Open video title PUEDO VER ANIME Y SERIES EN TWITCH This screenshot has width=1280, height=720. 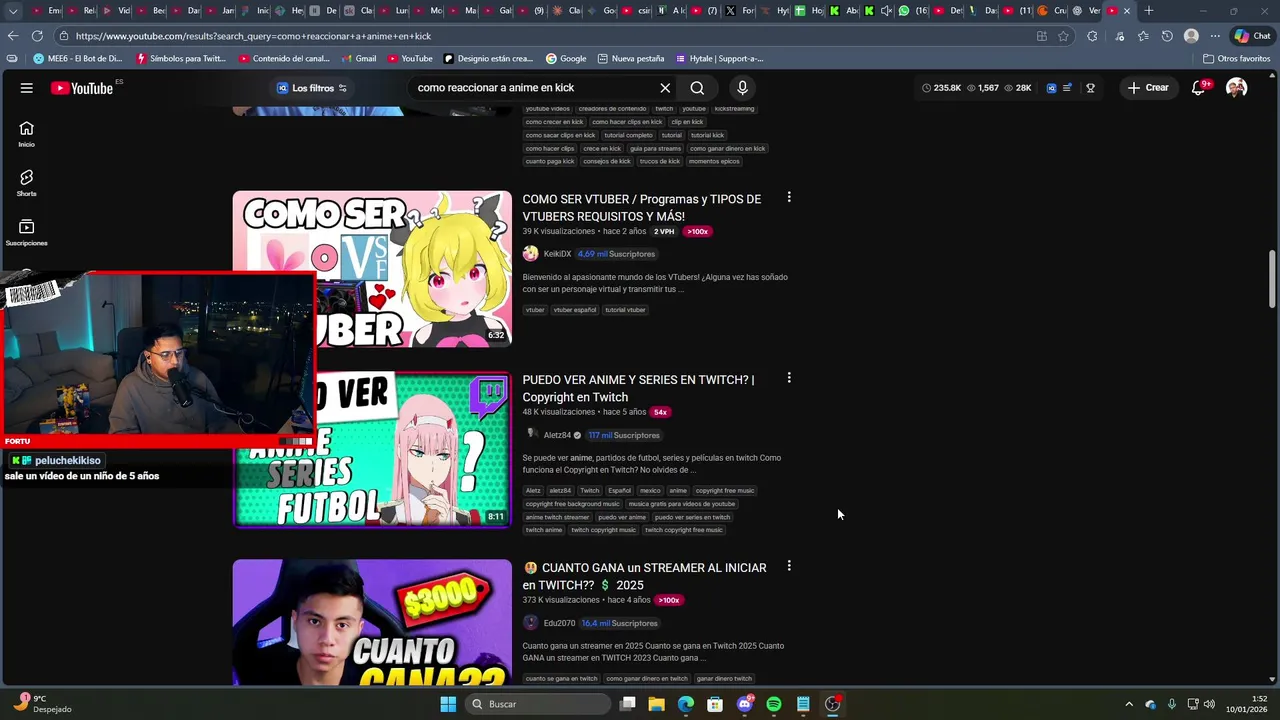pos(638,388)
